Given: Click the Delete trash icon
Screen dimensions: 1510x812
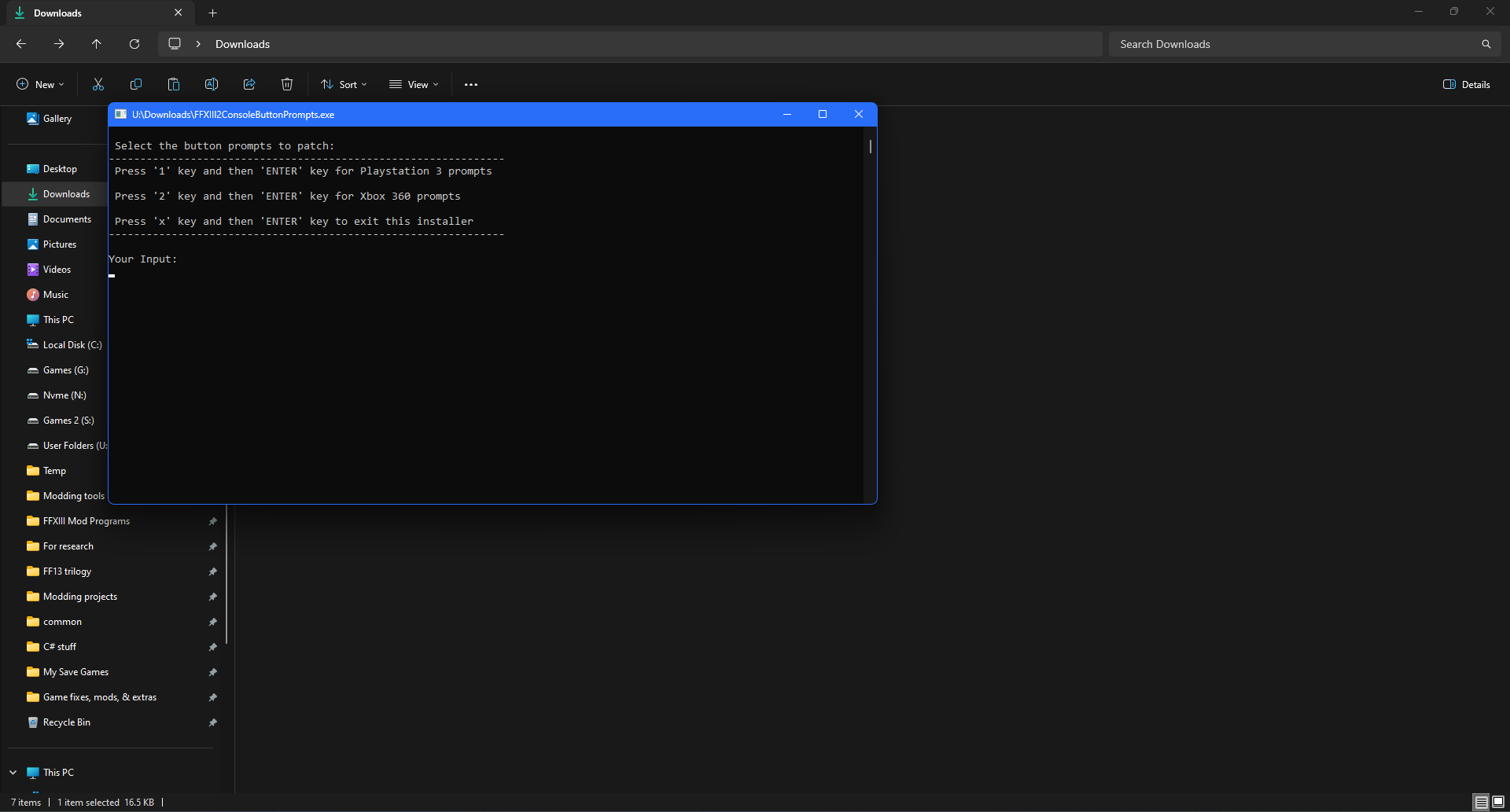Looking at the screenshot, I should pyautogui.click(x=287, y=84).
